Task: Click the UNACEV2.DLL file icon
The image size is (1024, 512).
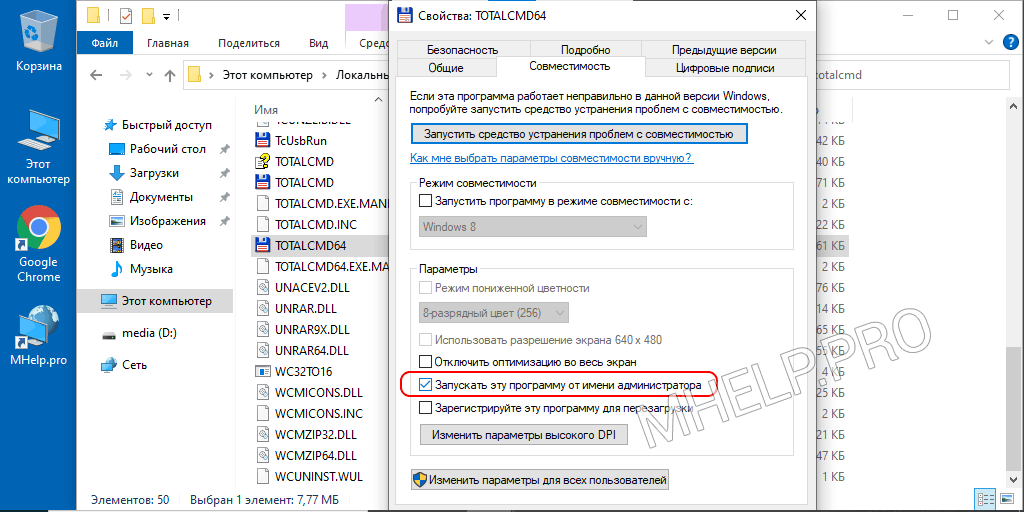Action: pos(263,287)
